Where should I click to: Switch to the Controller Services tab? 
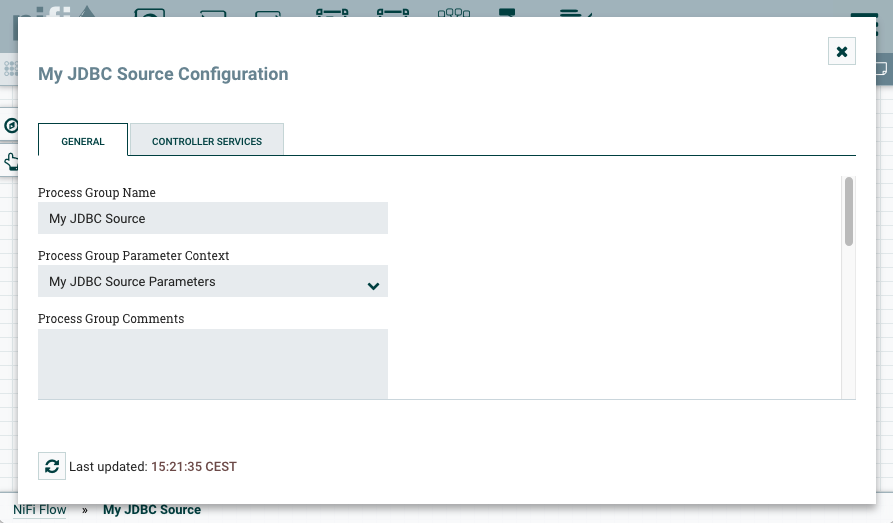[x=207, y=141]
